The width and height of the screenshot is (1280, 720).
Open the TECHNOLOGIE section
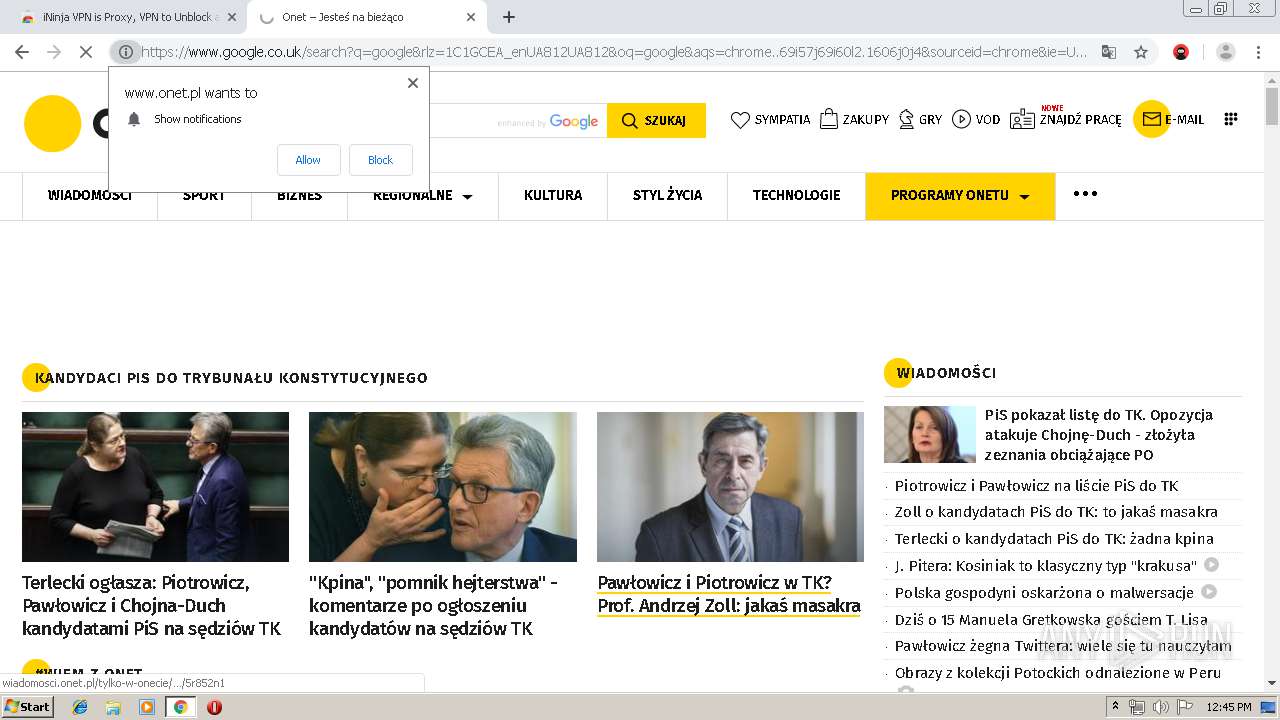tap(796, 195)
